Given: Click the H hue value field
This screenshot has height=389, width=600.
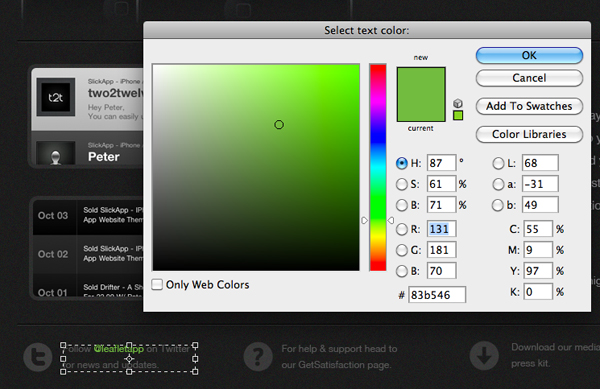Looking at the screenshot, I should tap(442, 163).
